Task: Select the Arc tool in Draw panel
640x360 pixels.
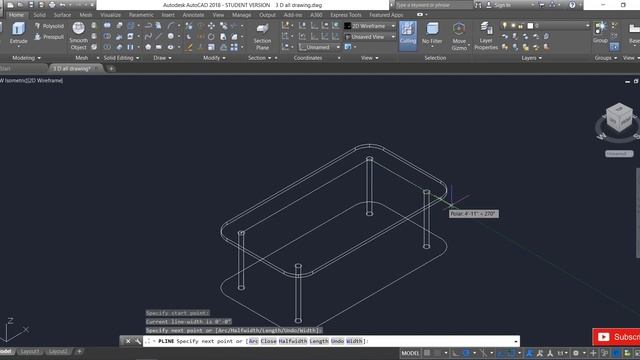Action: 171,26
